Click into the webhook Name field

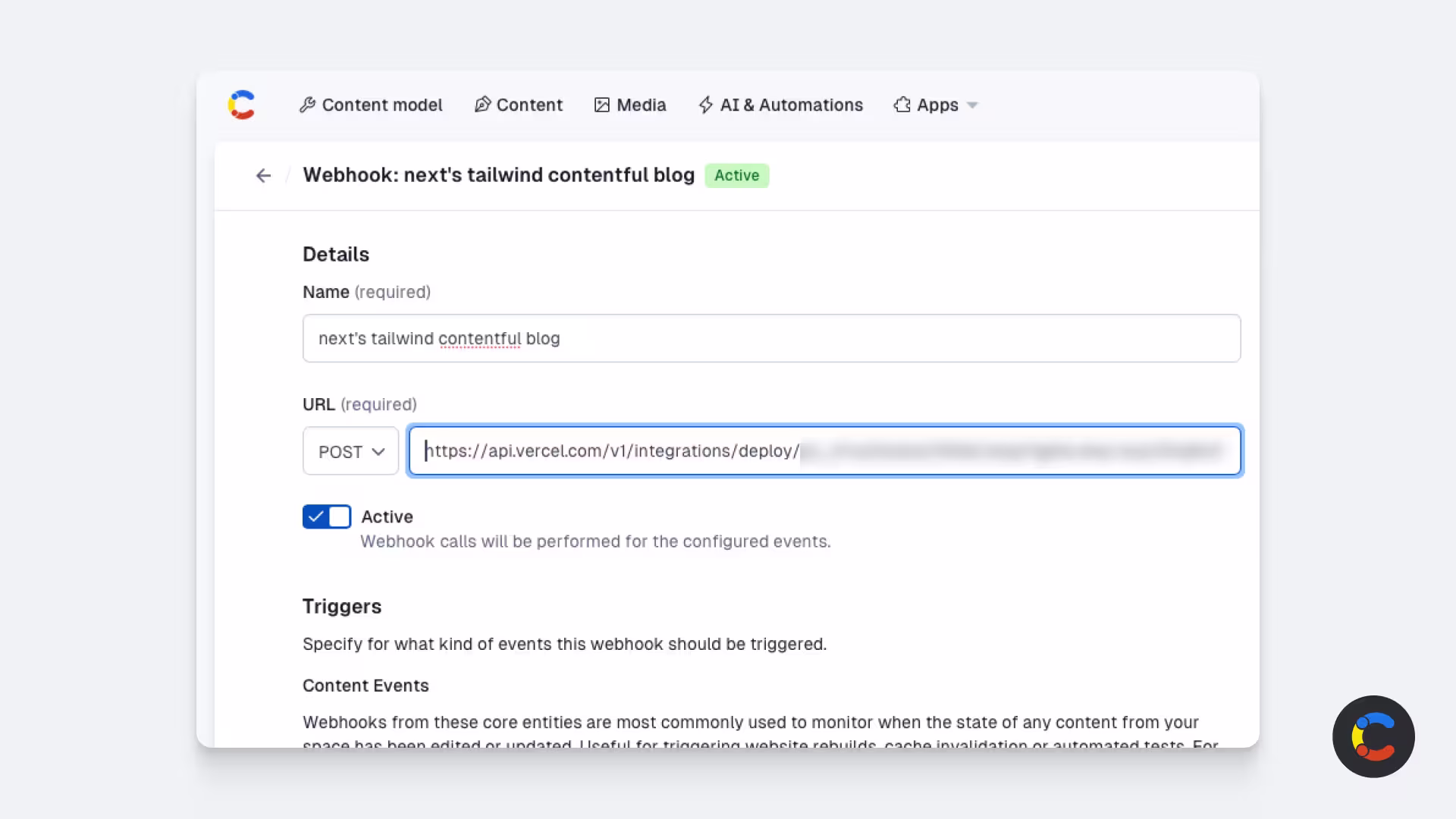click(x=771, y=338)
